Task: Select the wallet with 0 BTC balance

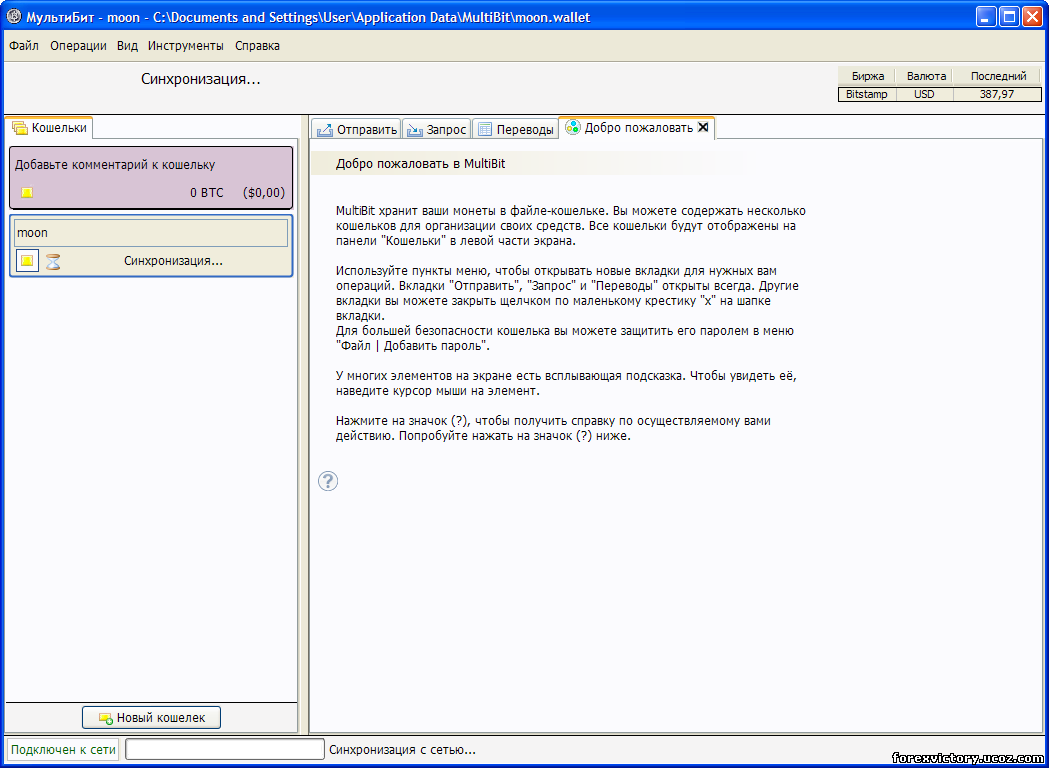Action: point(151,178)
